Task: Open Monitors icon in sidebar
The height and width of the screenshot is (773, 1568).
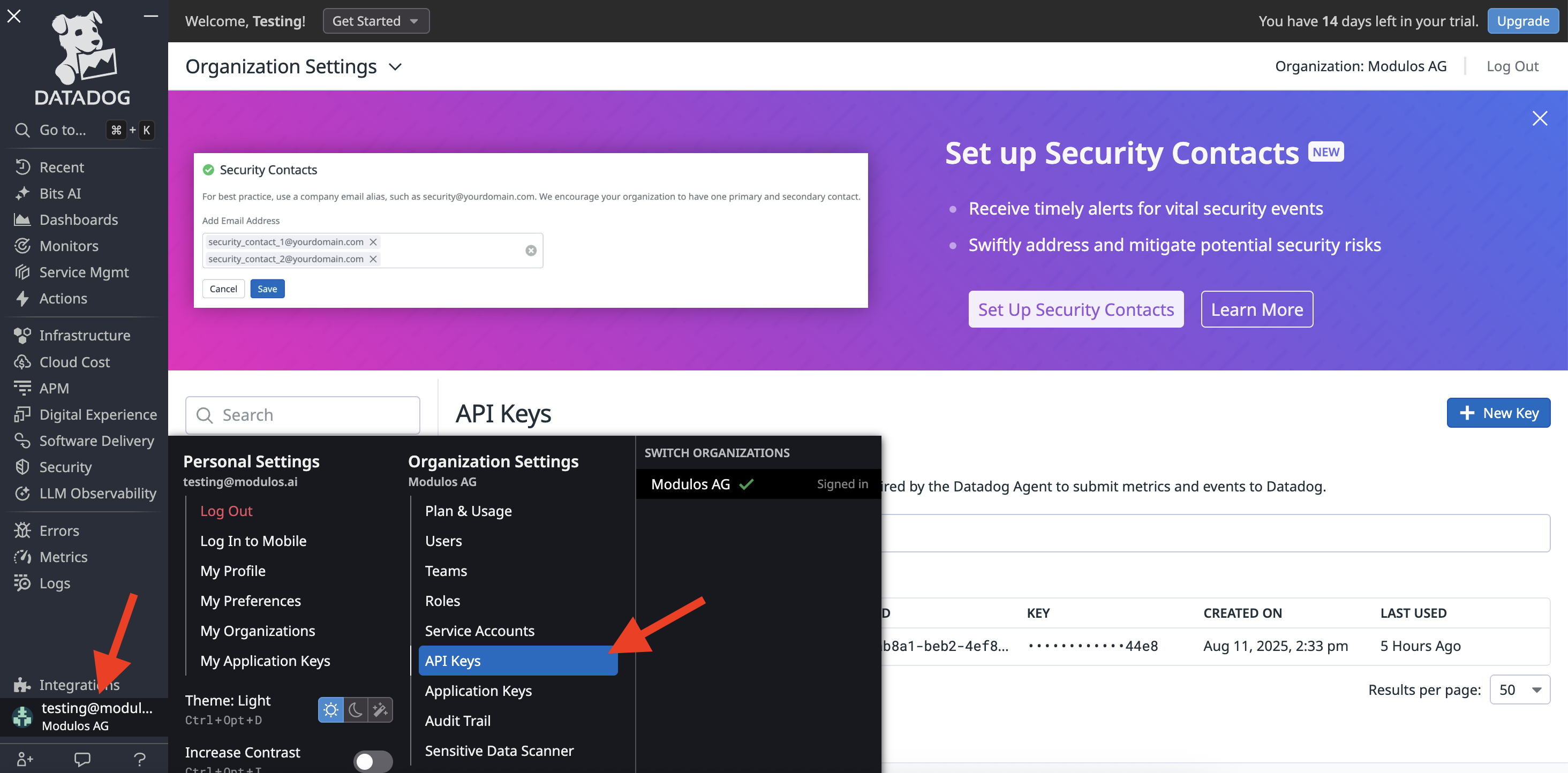Action: (22, 245)
